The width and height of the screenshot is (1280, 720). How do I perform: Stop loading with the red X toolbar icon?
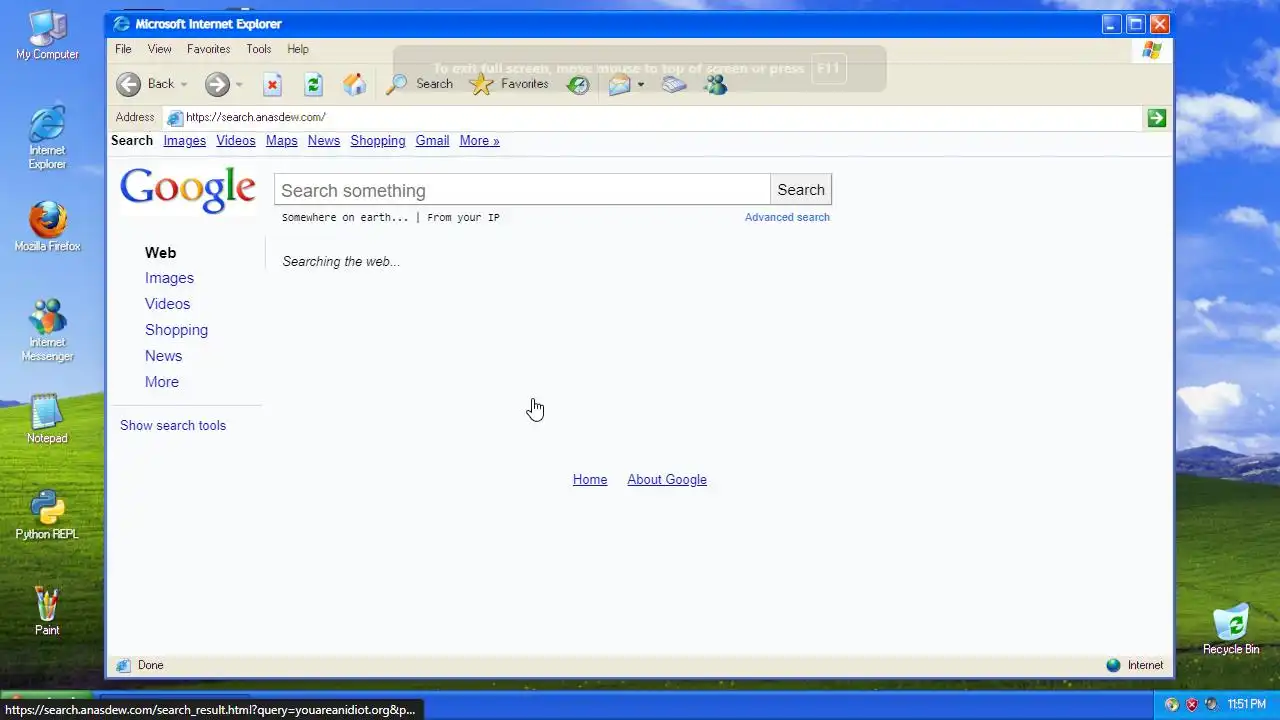point(272,85)
